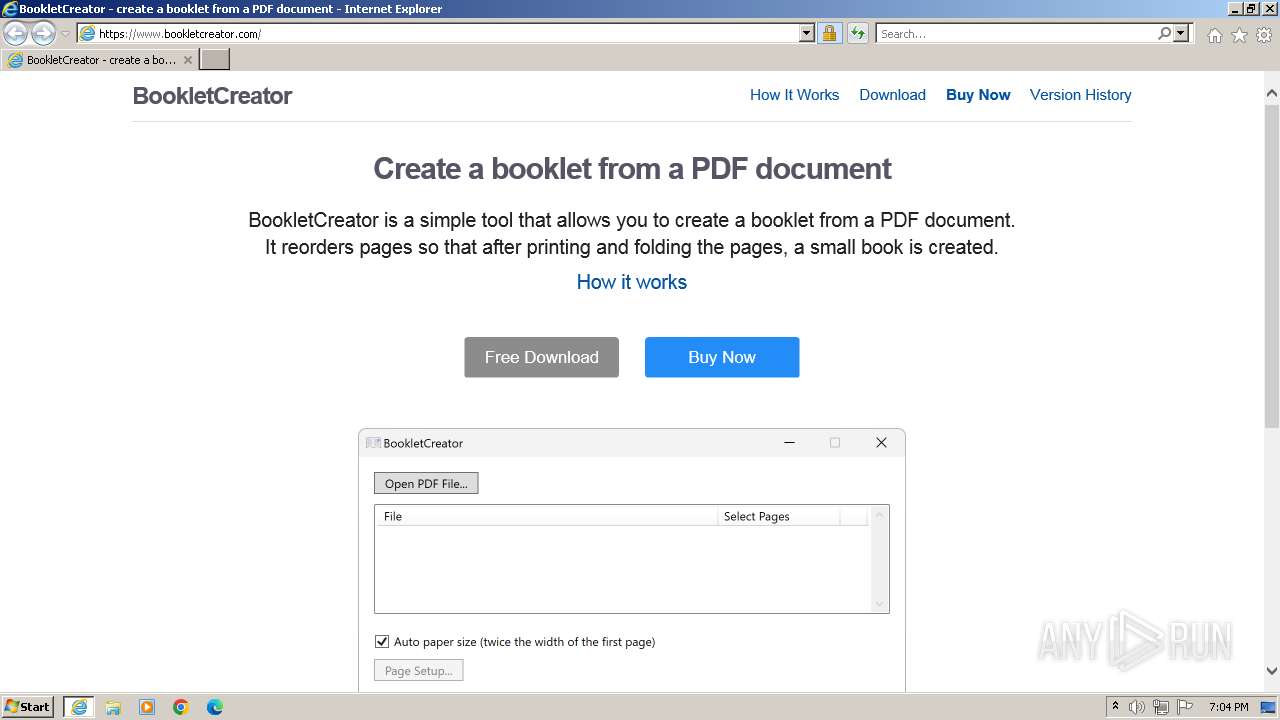Screen dimensions: 1280x720
Task: Click the Page Setup... button
Action: [x=418, y=671]
